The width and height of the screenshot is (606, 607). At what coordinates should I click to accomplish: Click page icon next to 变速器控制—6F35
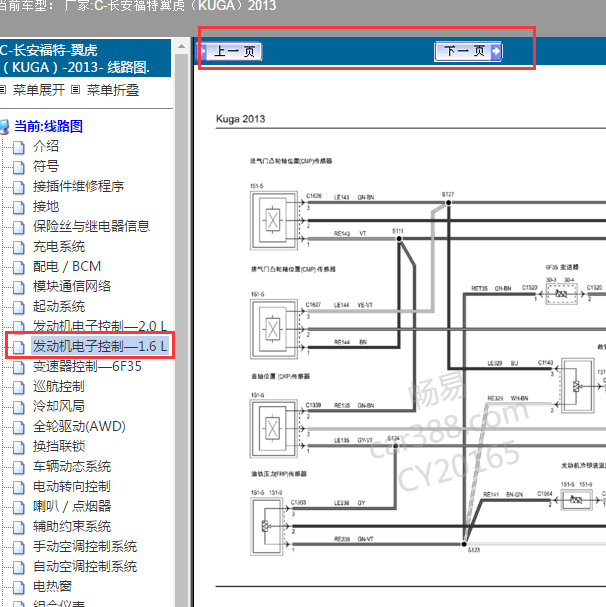18,368
